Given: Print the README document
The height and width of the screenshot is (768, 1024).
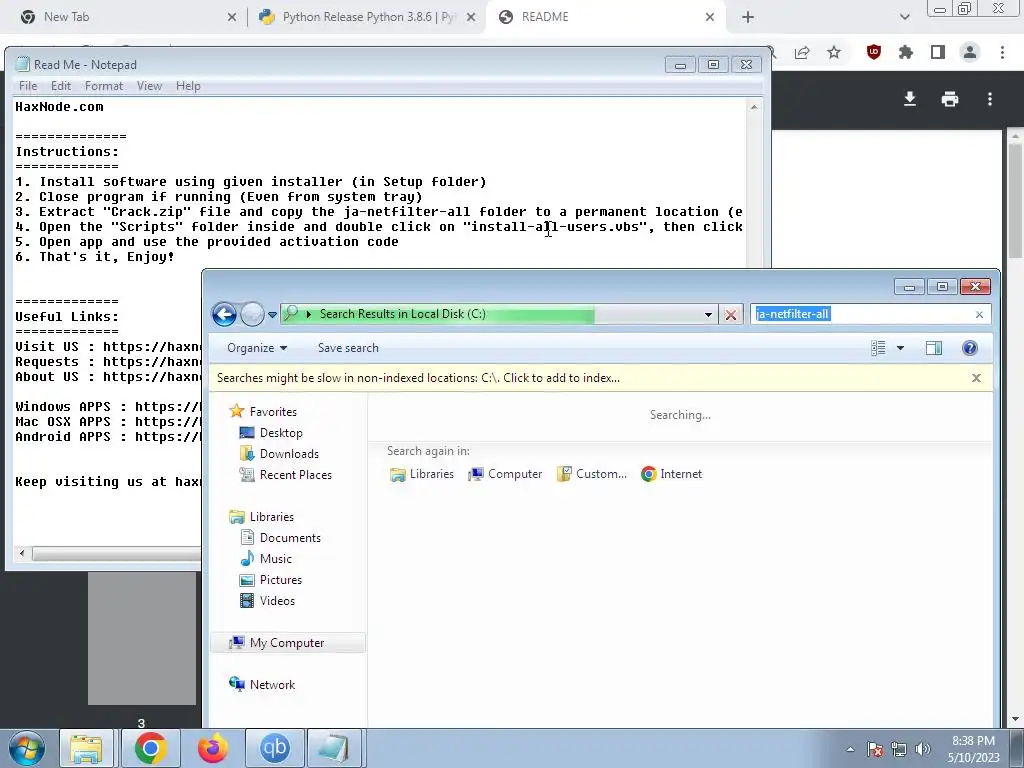Looking at the screenshot, I should coord(950,99).
